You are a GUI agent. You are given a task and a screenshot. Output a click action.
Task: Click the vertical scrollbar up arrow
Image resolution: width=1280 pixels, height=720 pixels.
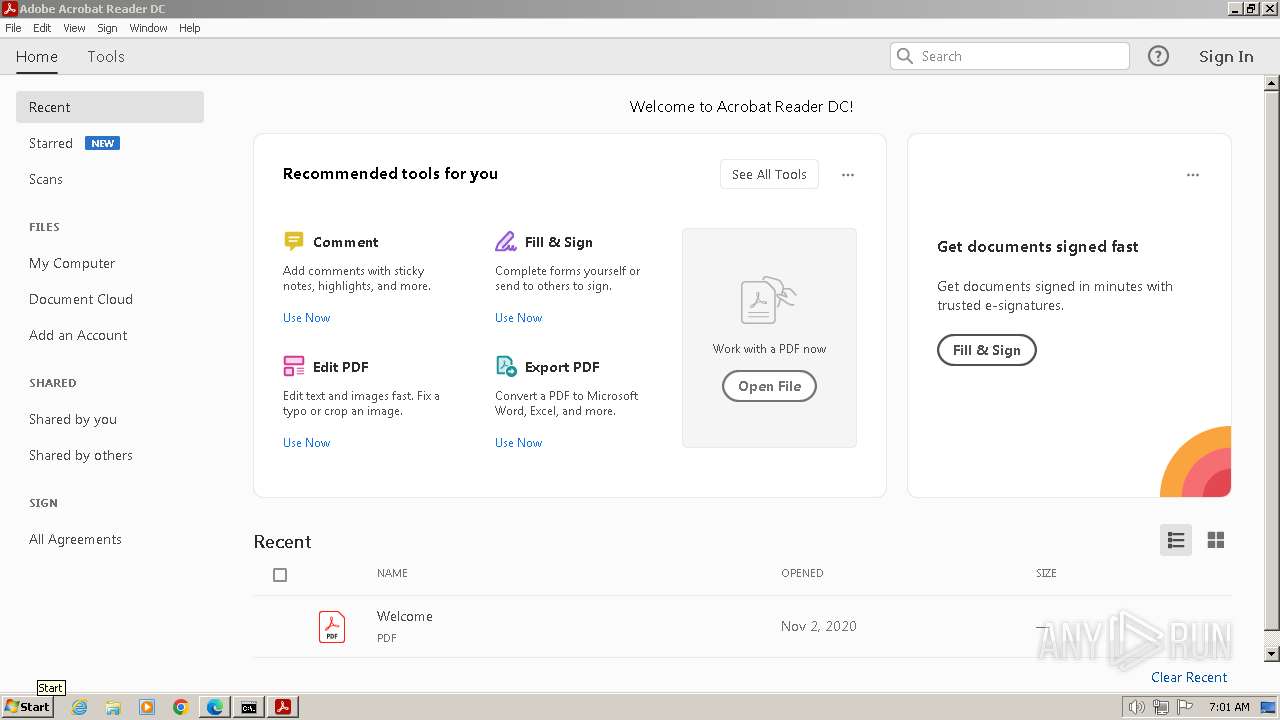click(1272, 84)
